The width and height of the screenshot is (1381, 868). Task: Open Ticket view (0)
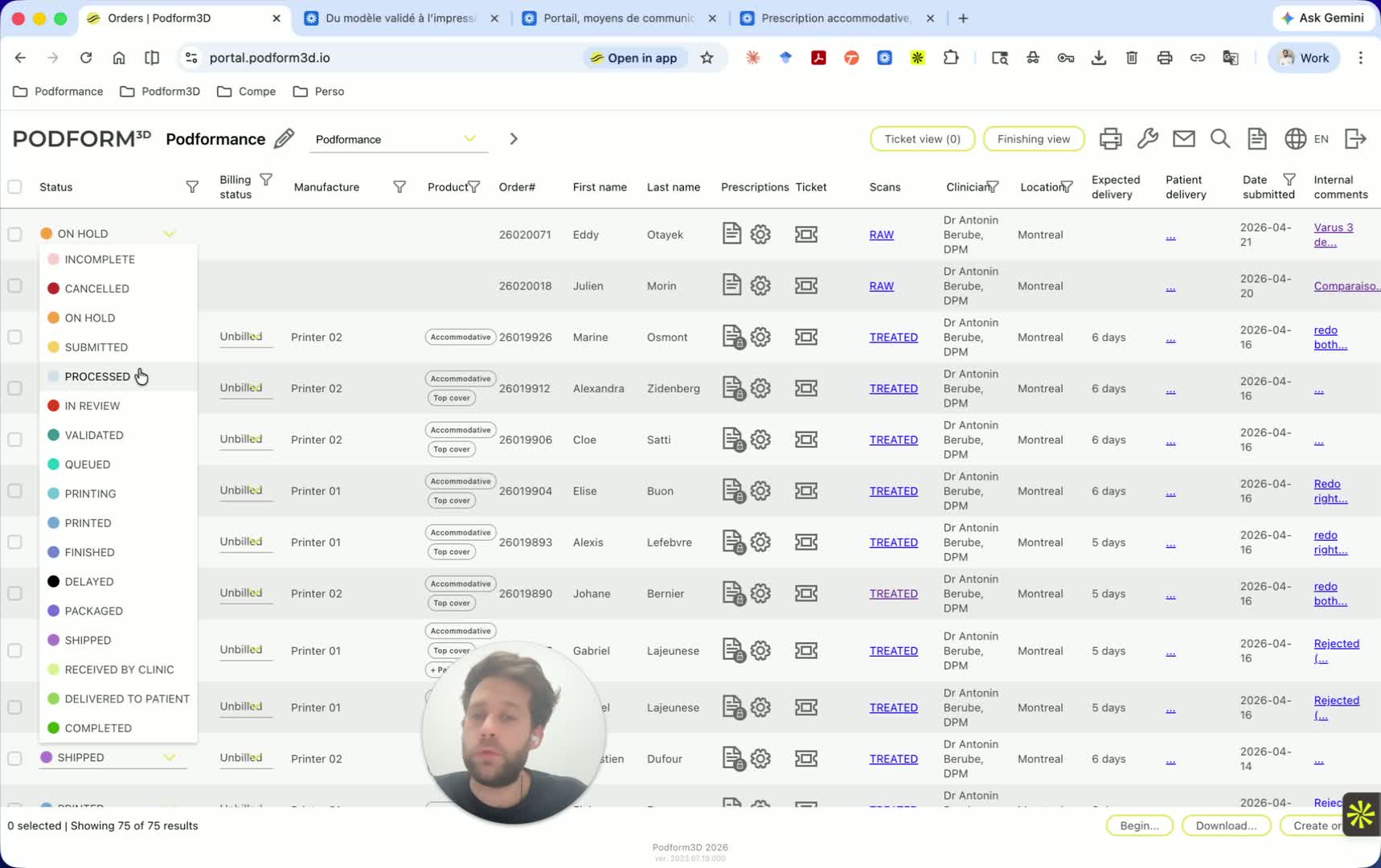922,139
